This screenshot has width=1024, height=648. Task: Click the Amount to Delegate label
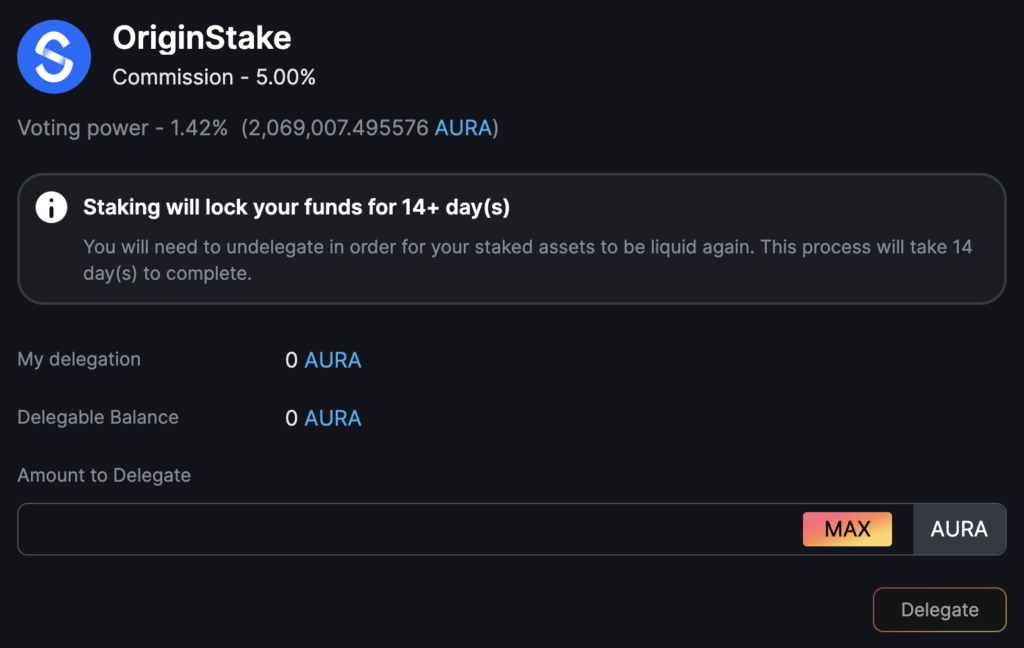click(x=104, y=476)
